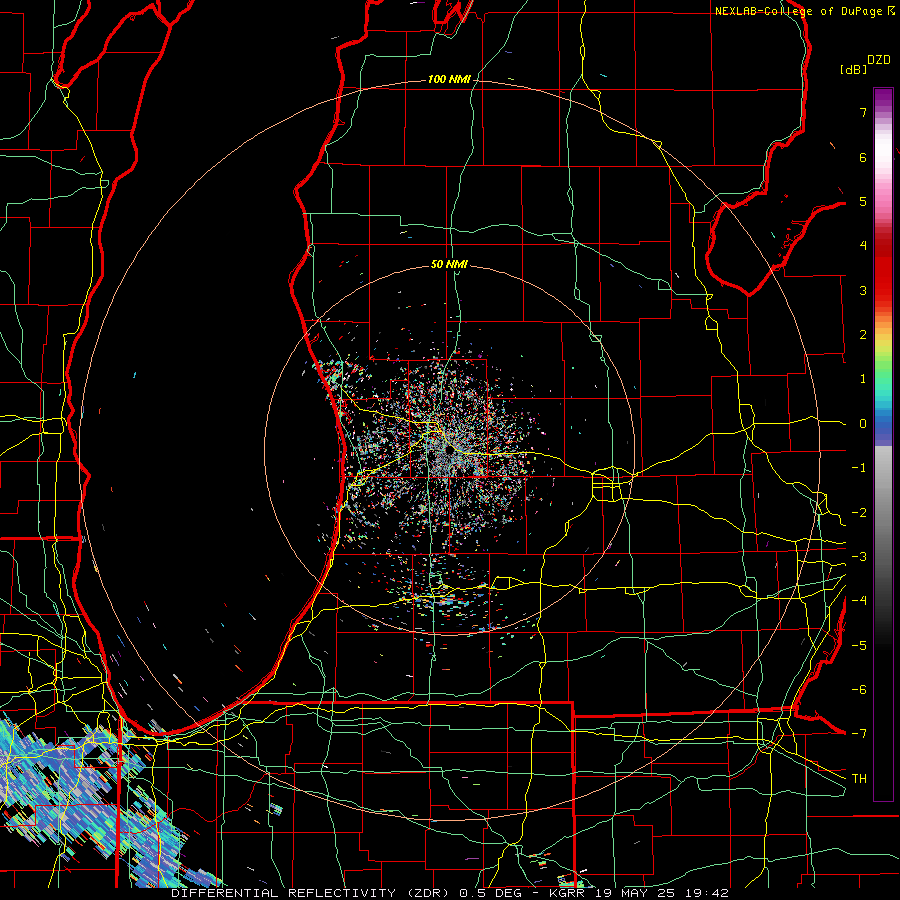The image size is (900, 900).
Task: Click the -4 value on color scale
Action: pyautogui.click(x=859, y=601)
